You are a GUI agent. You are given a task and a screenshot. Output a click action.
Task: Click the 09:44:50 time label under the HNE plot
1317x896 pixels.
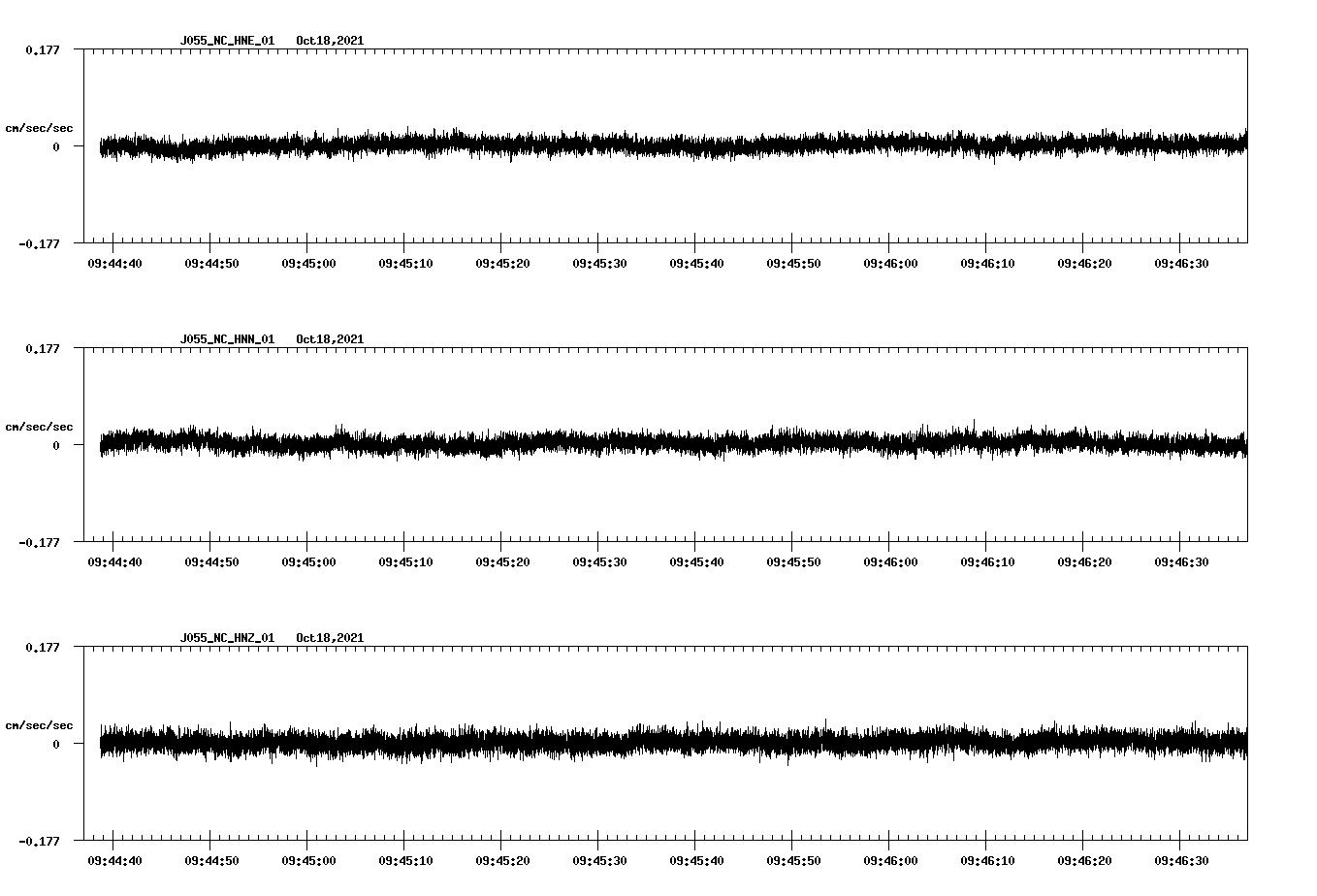(x=211, y=263)
